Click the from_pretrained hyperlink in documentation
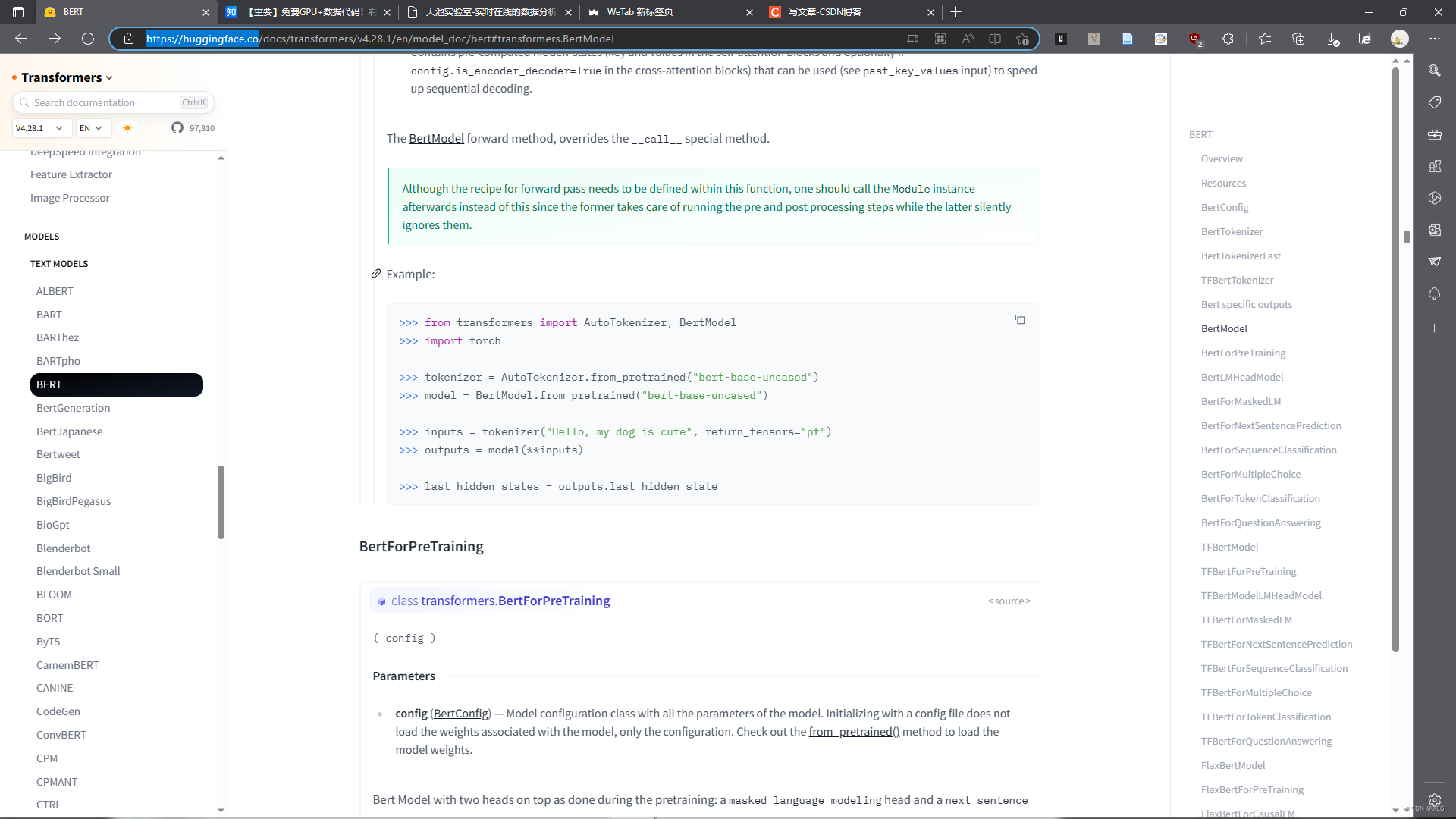 (x=850, y=731)
